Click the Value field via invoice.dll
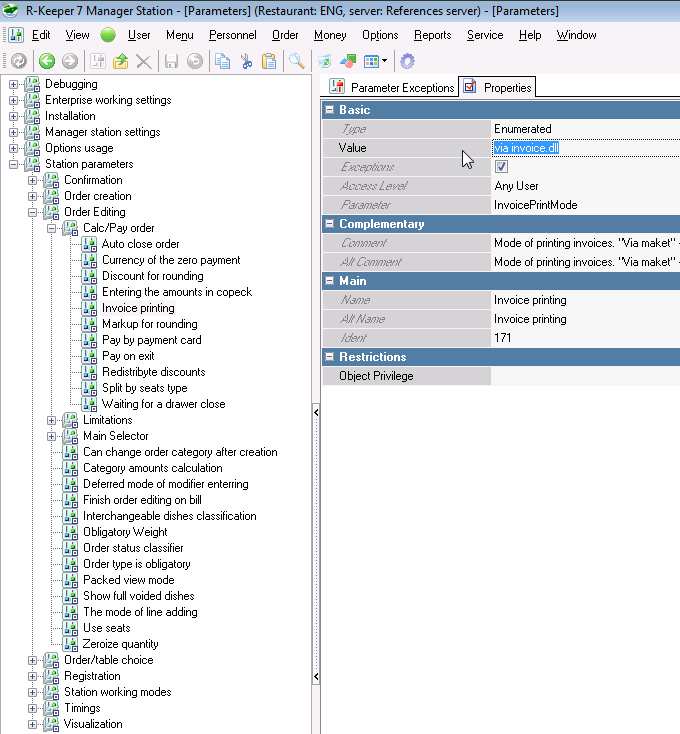 tap(585, 148)
